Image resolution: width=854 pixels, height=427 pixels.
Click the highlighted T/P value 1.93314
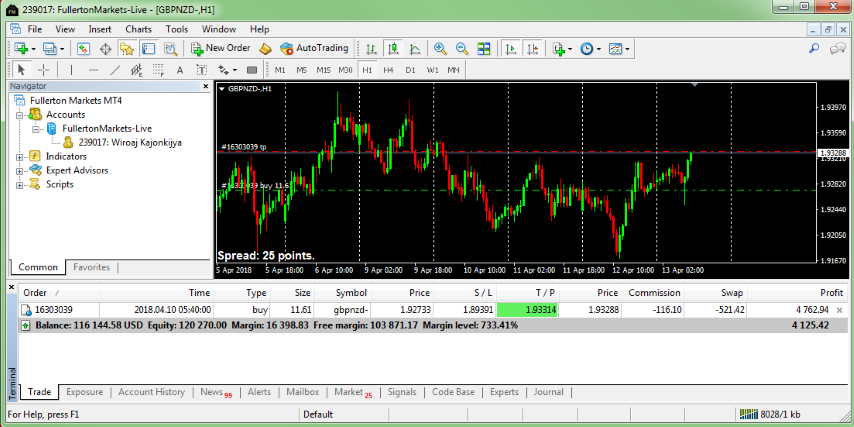tap(528, 310)
